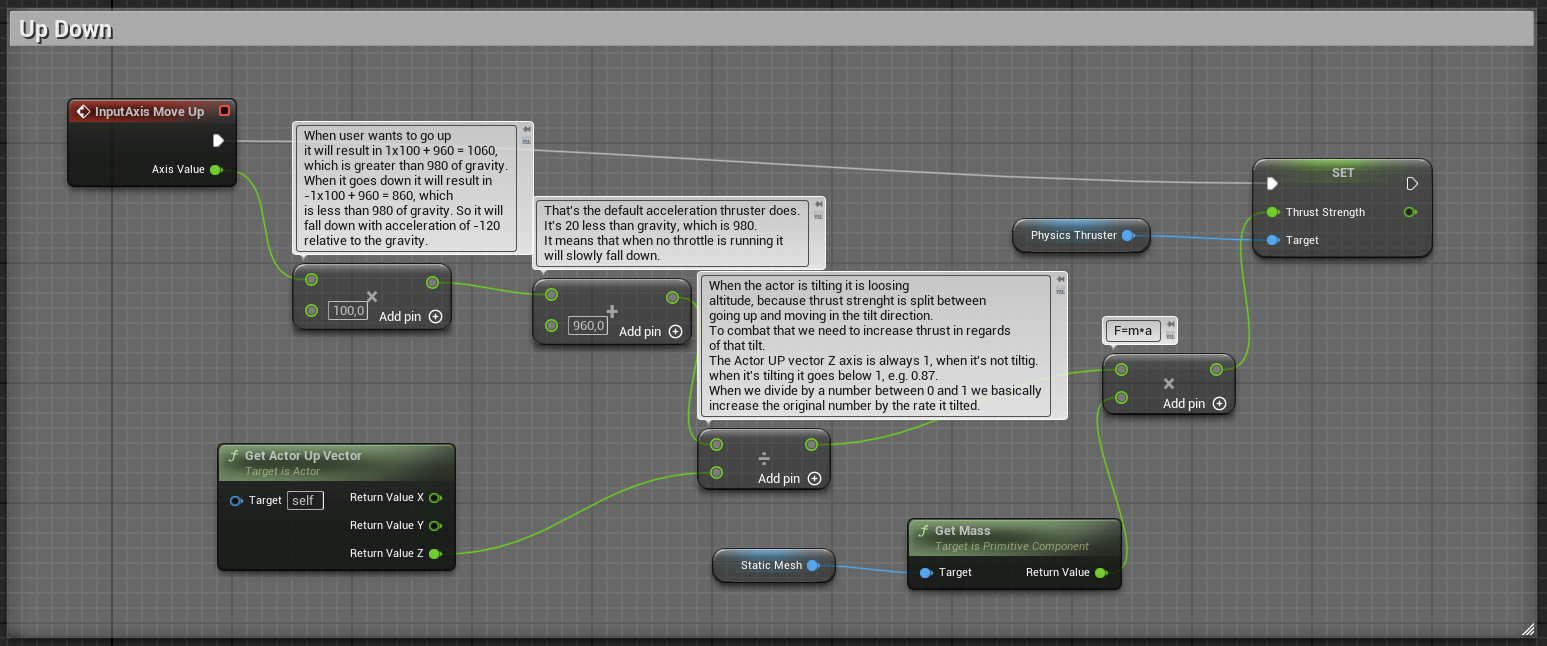This screenshot has height=646, width=1547.
Task: Toggle pin on the F=m*a comment bubble
Action: click(x=1170, y=324)
